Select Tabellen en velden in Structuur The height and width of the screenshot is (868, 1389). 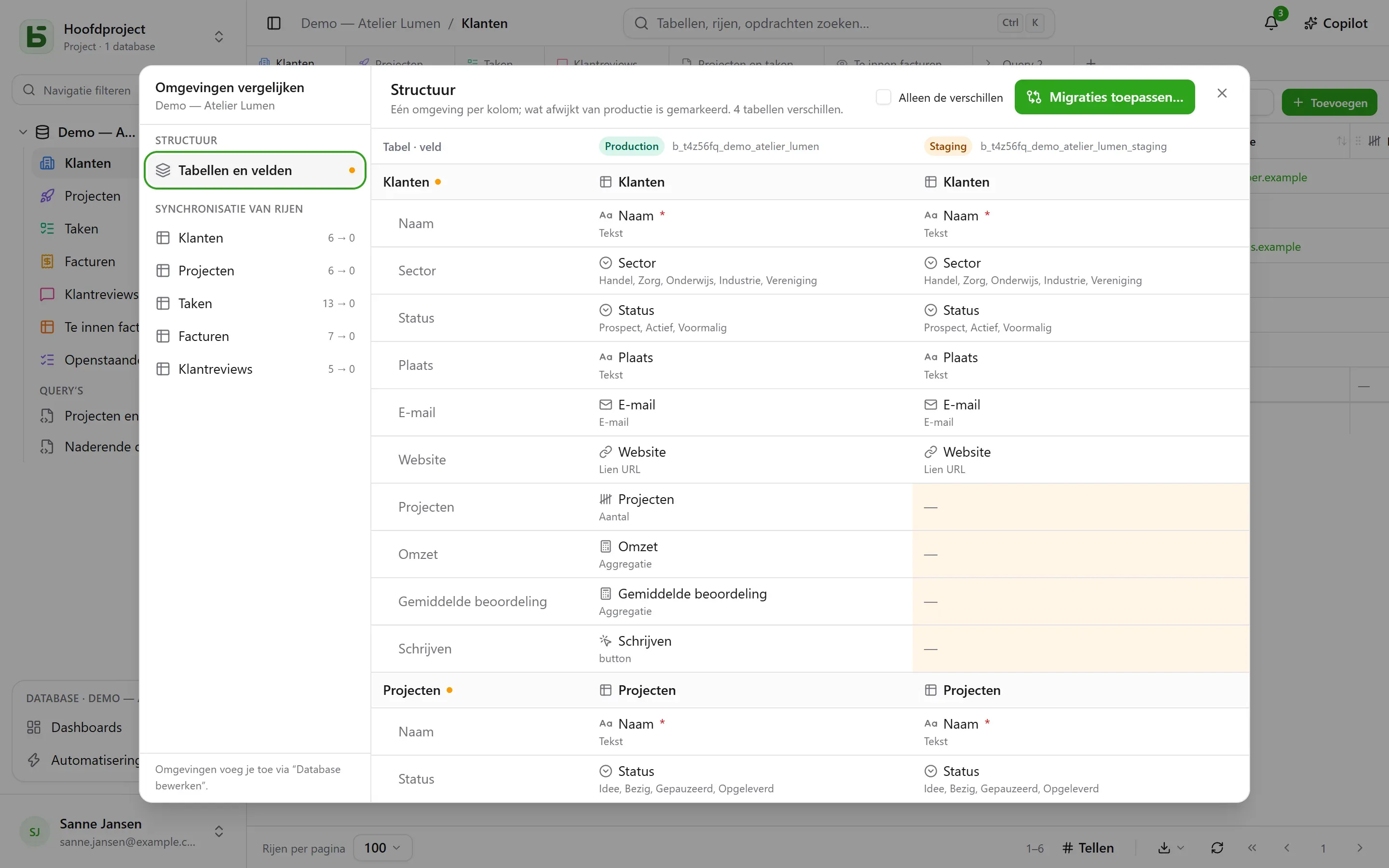point(255,170)
